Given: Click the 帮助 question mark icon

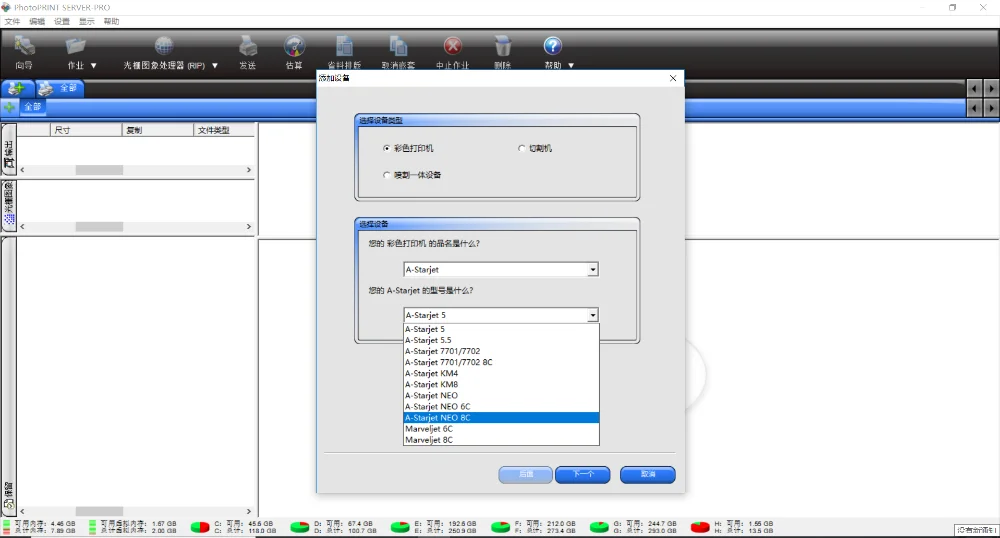Looking at the screenshot, I should click(x=552, y=46).
